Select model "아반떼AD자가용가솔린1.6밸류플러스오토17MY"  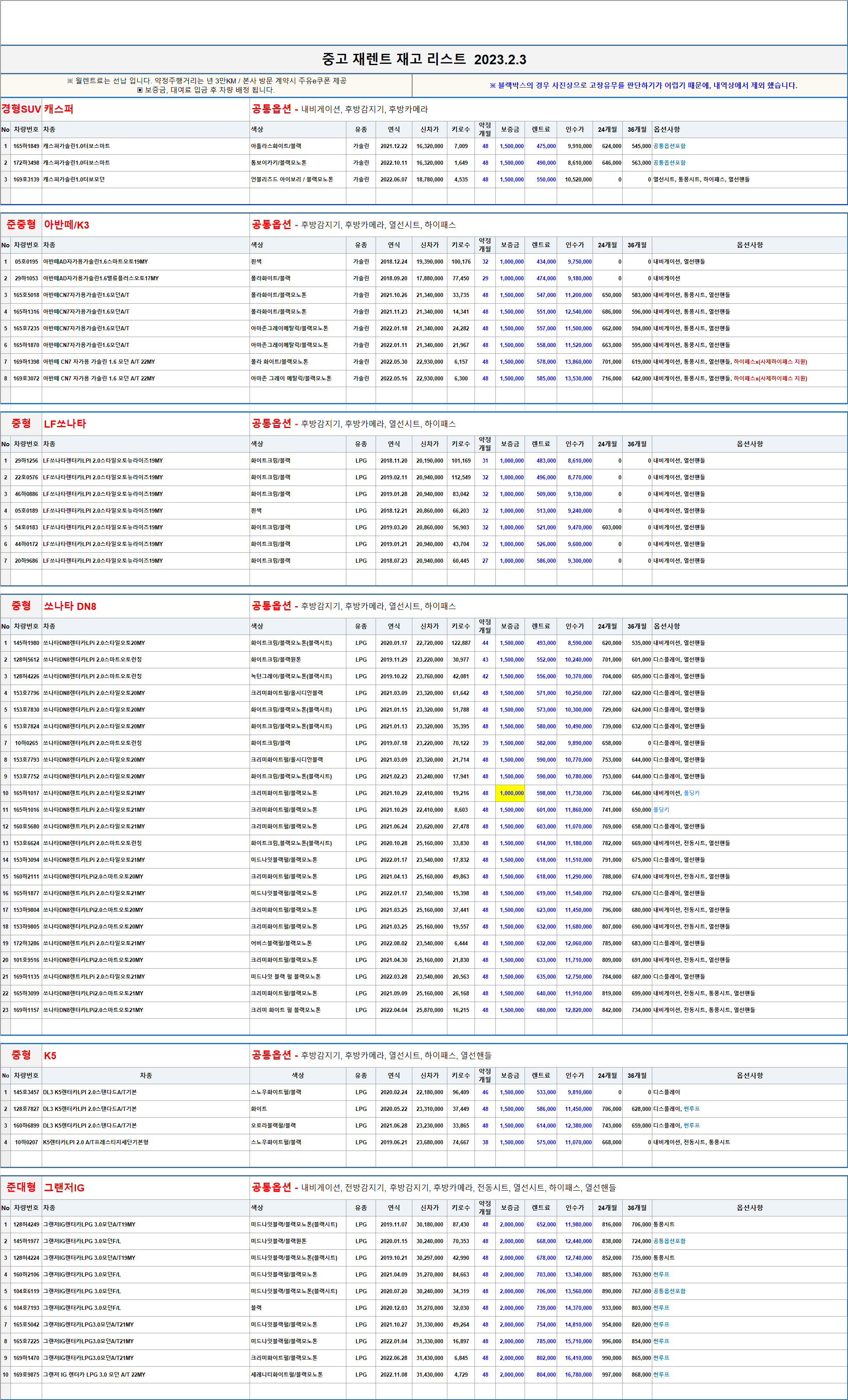coord(101,278)
